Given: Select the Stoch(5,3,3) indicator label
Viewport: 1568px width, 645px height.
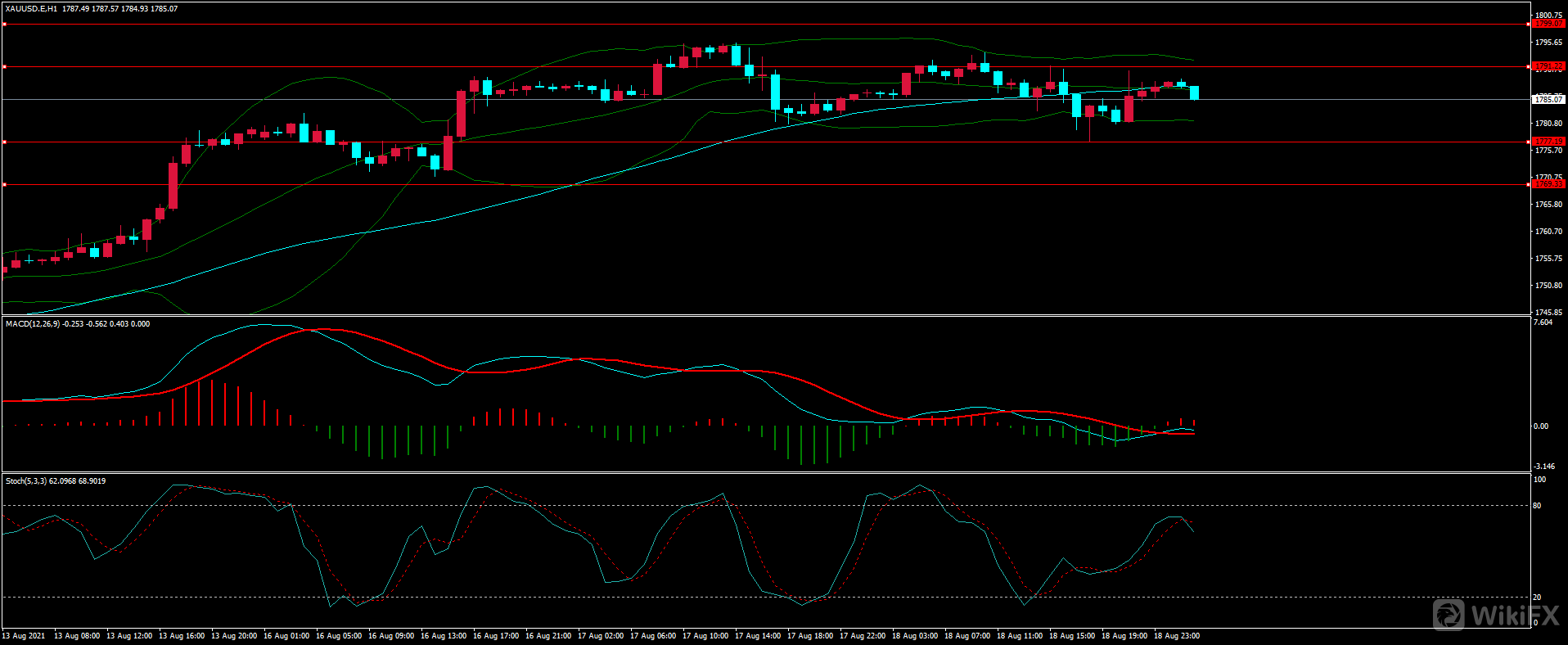Looking at the screenshot, I should coord(26,481).
